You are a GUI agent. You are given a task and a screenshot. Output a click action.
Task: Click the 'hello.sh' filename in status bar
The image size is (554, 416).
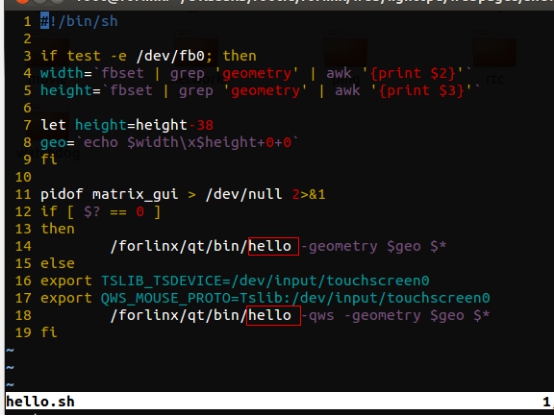click(x=40, y=402)
